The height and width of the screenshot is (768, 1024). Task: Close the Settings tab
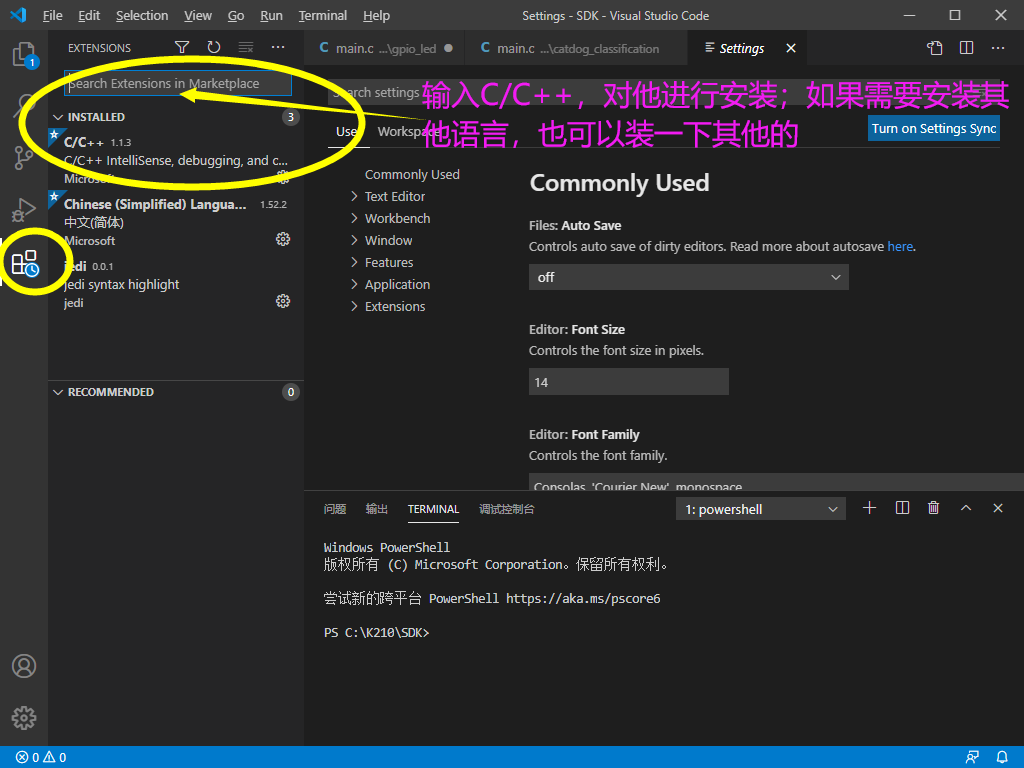tap(791, 48)
